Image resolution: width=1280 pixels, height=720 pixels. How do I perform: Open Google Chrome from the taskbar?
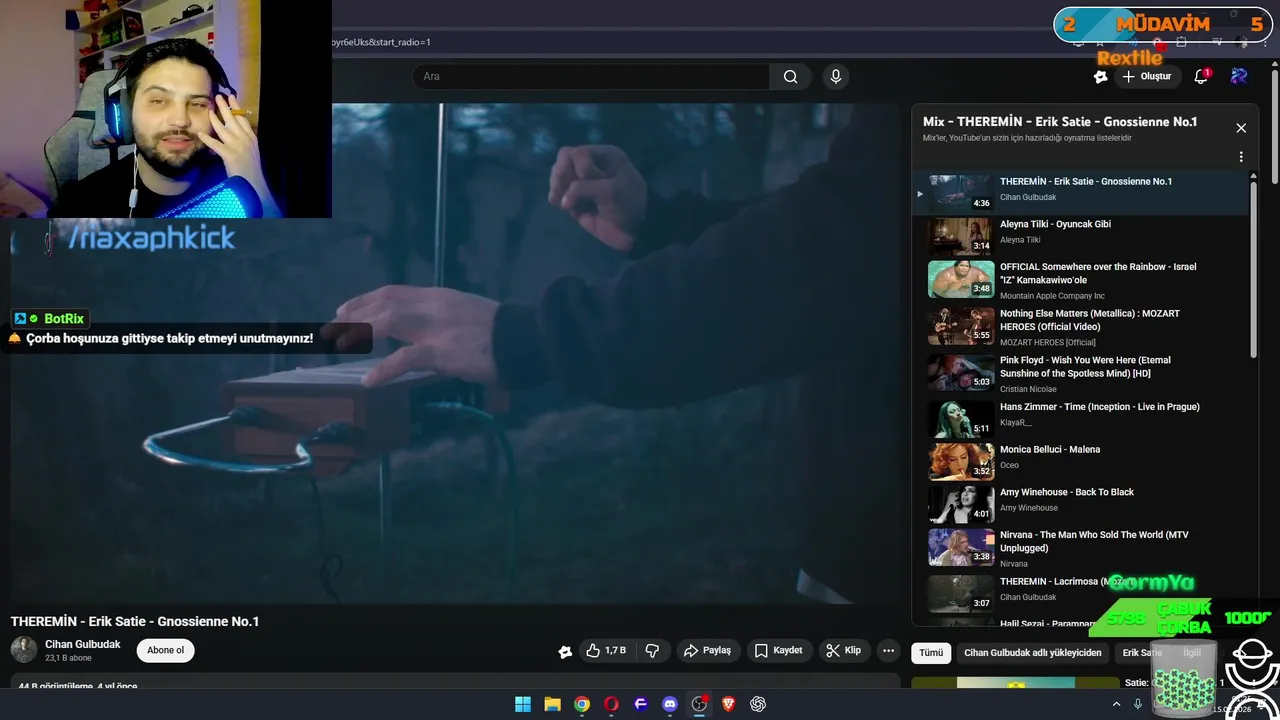[x=582, y=704]
